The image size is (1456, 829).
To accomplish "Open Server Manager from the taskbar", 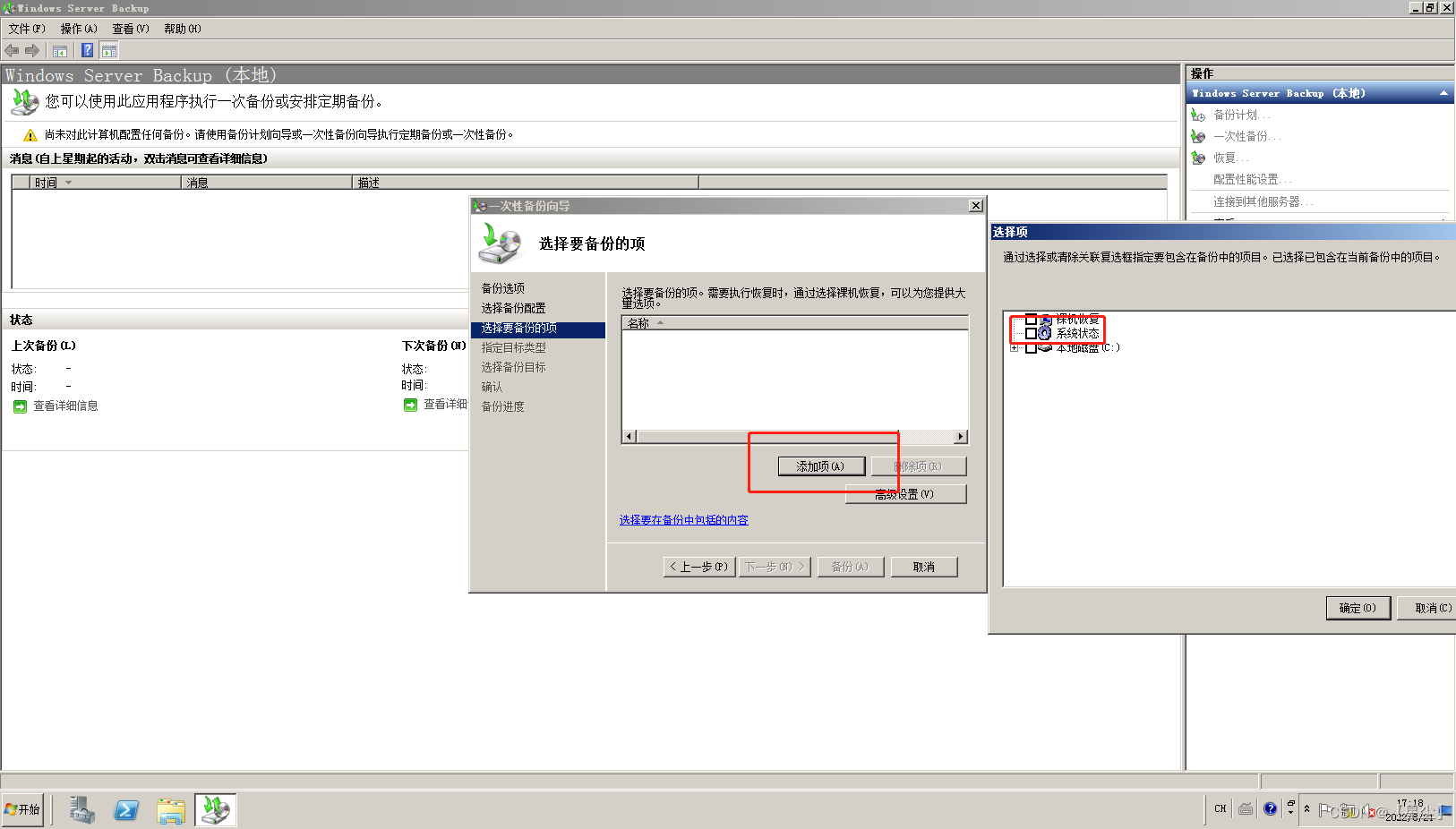I will [82, 810].
